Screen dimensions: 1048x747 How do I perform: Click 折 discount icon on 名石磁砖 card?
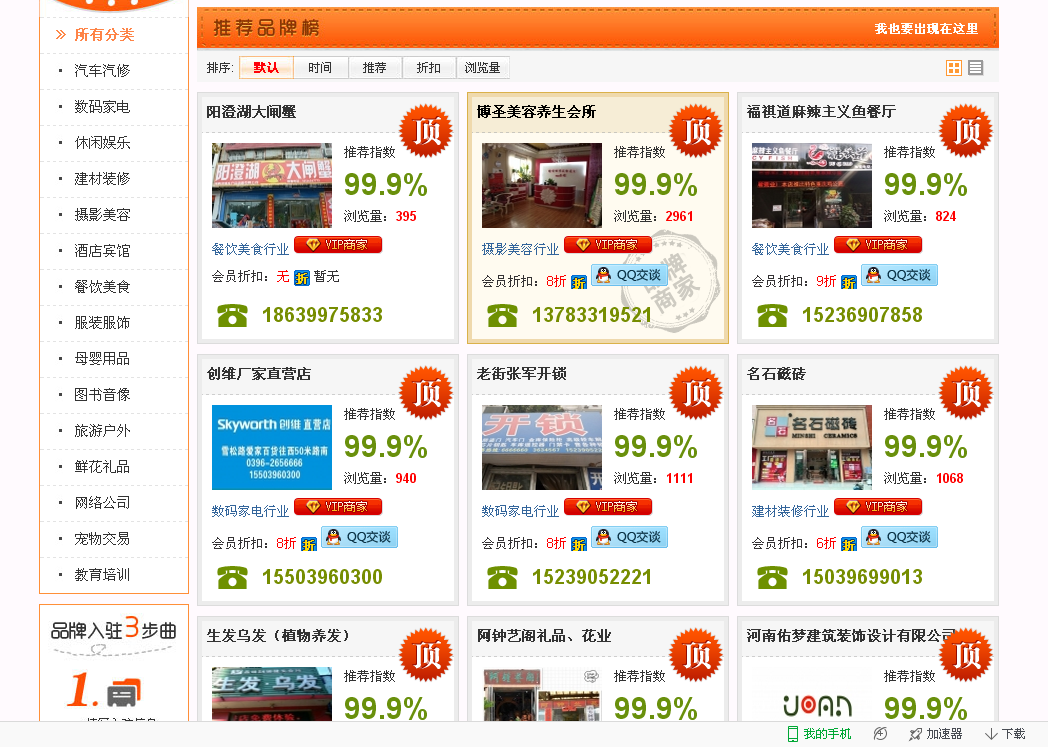point(849,544)
